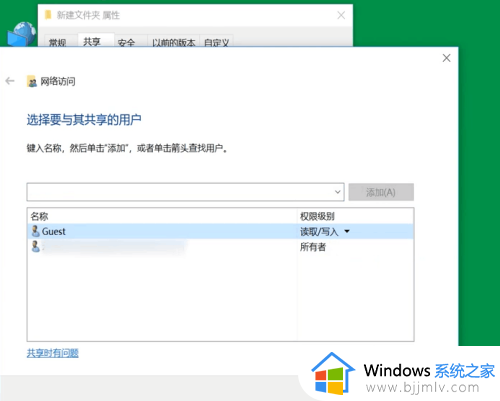Close the network access dialog
500x401 pixels.
[x=446, y=58]
